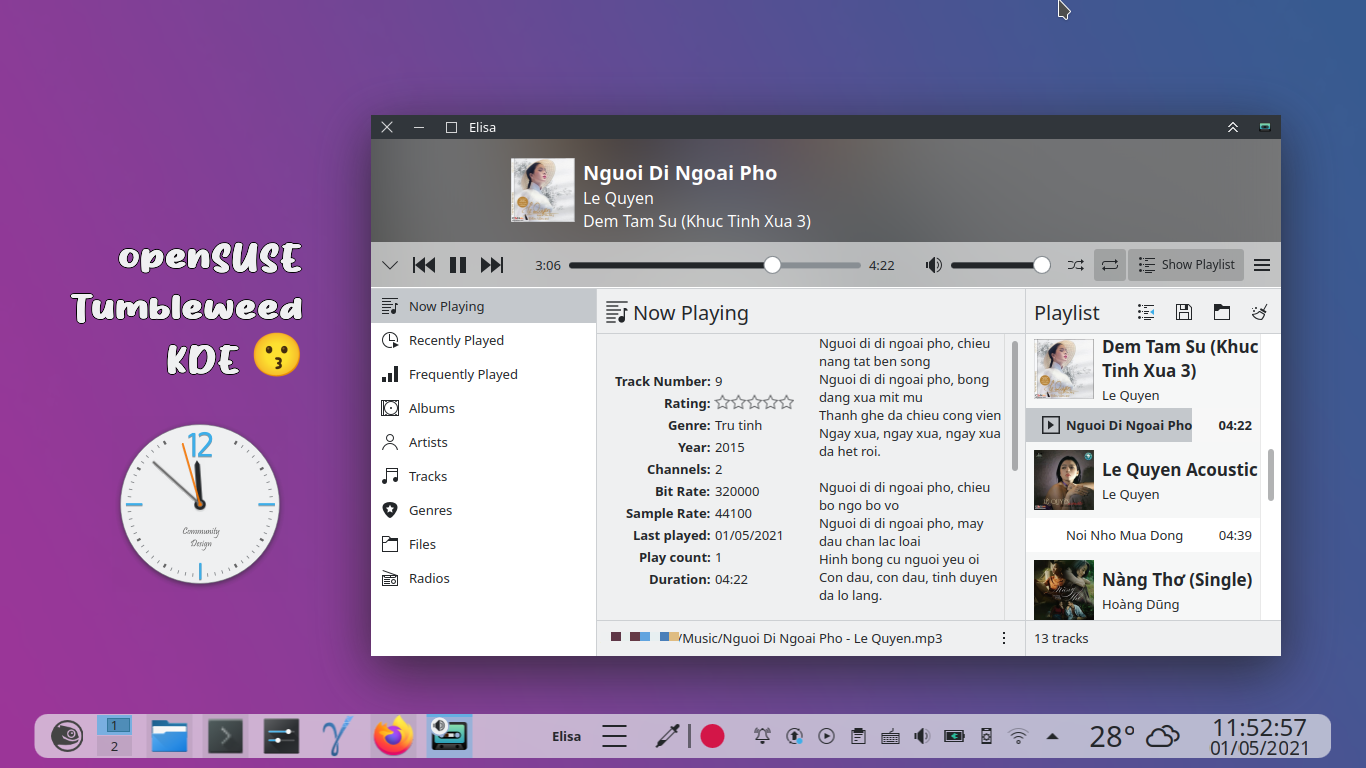Open the panel's global menu button
This screenshot has height=768, width=1366.
pyautogui.click(x=614, y=737)
